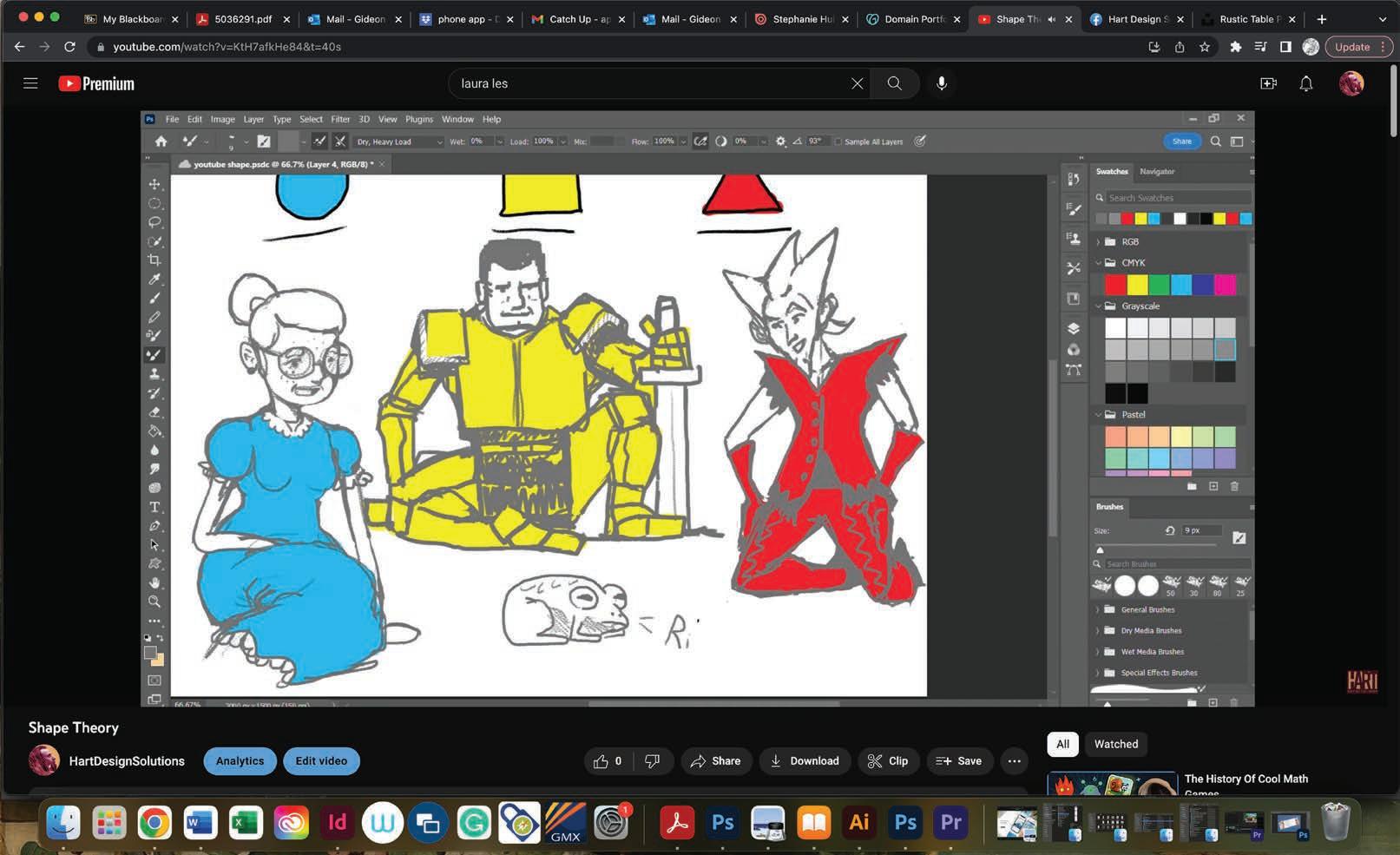1400x855 pixels.
Task: Select the Hand tool
Action: coord(154,582)
